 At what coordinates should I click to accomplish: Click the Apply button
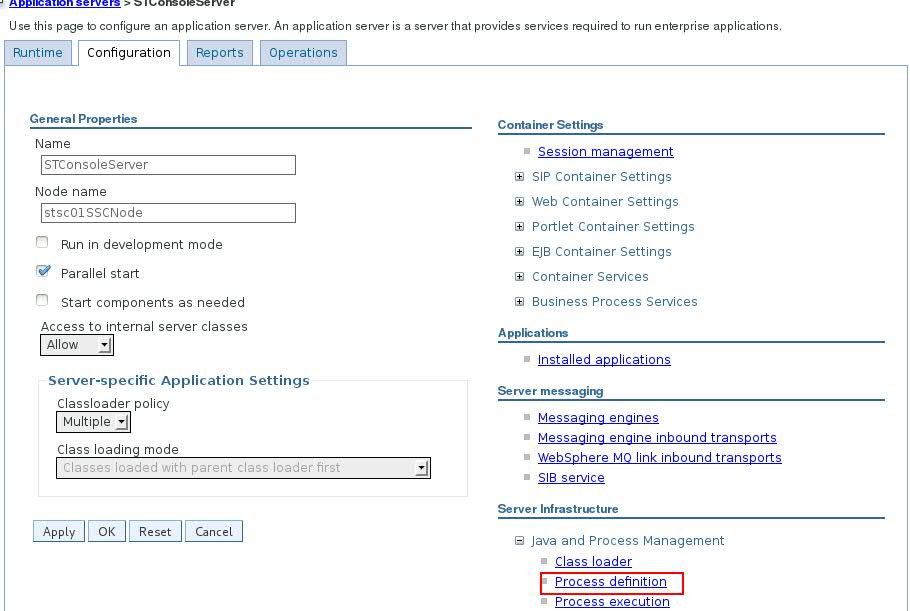[59, 532]
